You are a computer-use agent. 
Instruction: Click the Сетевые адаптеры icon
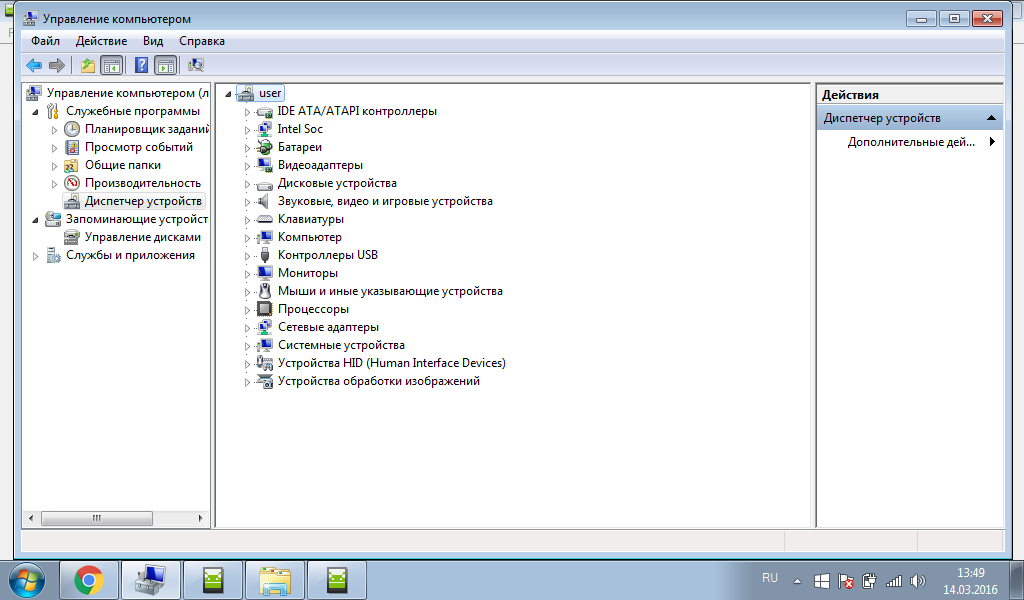tap(264, 327)
